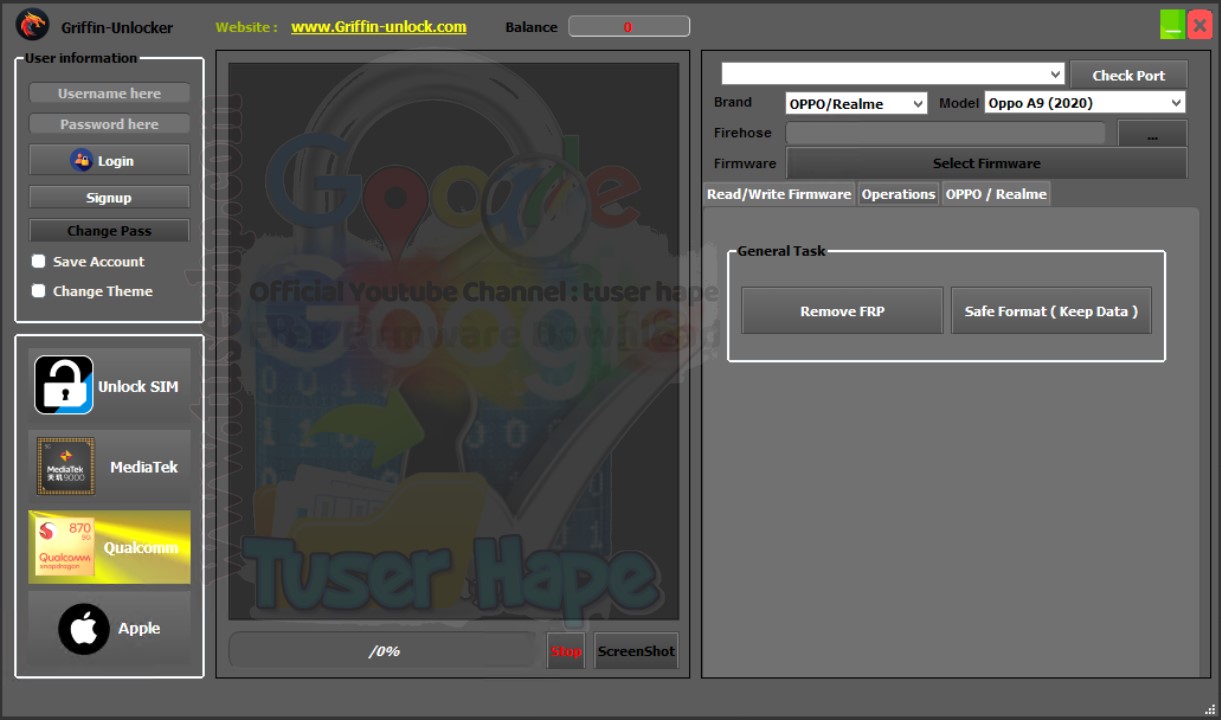Click the Qualcomm Snapdragon 870 icon
The image size is (1221, 720).
point(66,547)
